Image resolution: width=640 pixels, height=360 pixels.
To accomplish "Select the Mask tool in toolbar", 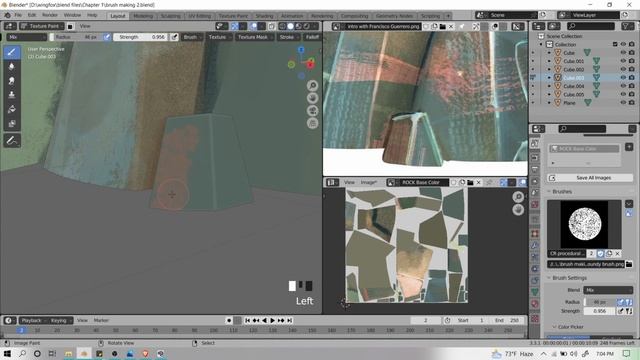I will pos(12,123).
